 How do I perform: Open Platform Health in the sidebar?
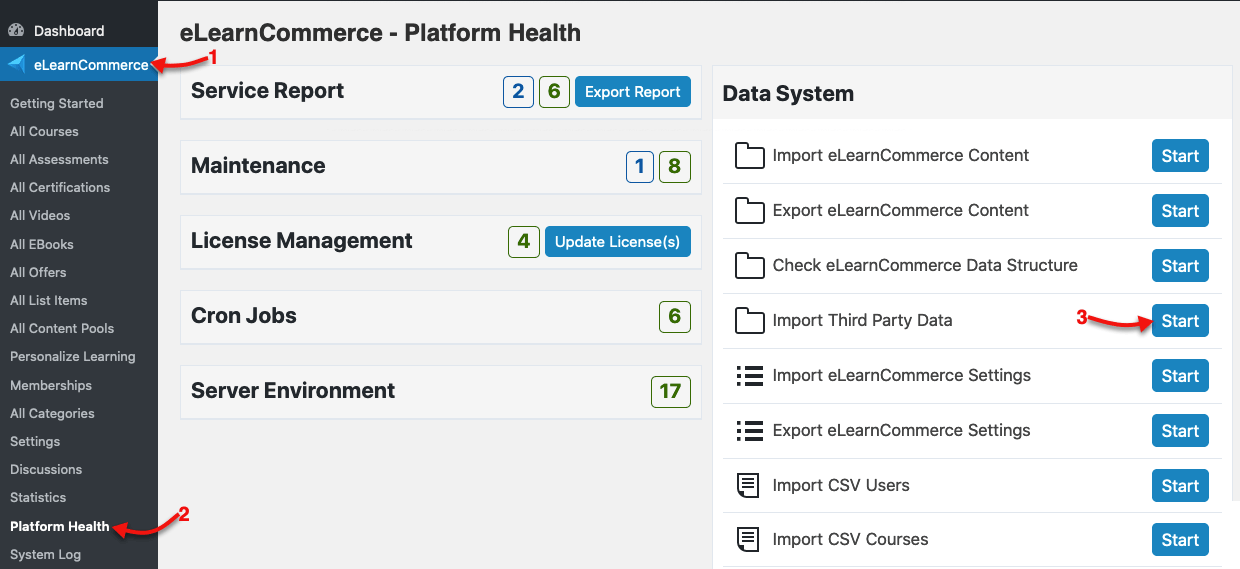coord(60,526)
